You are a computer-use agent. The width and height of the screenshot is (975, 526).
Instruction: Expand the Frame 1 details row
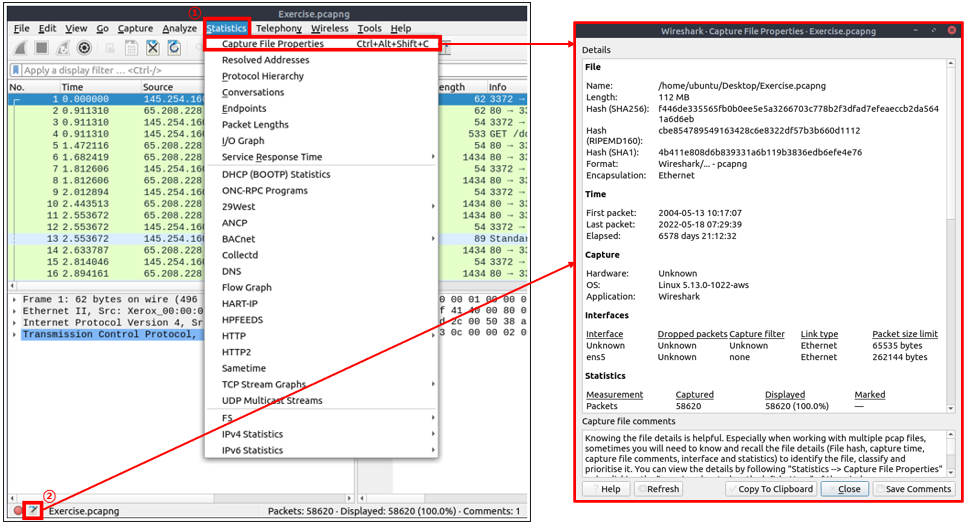[14, 300]
